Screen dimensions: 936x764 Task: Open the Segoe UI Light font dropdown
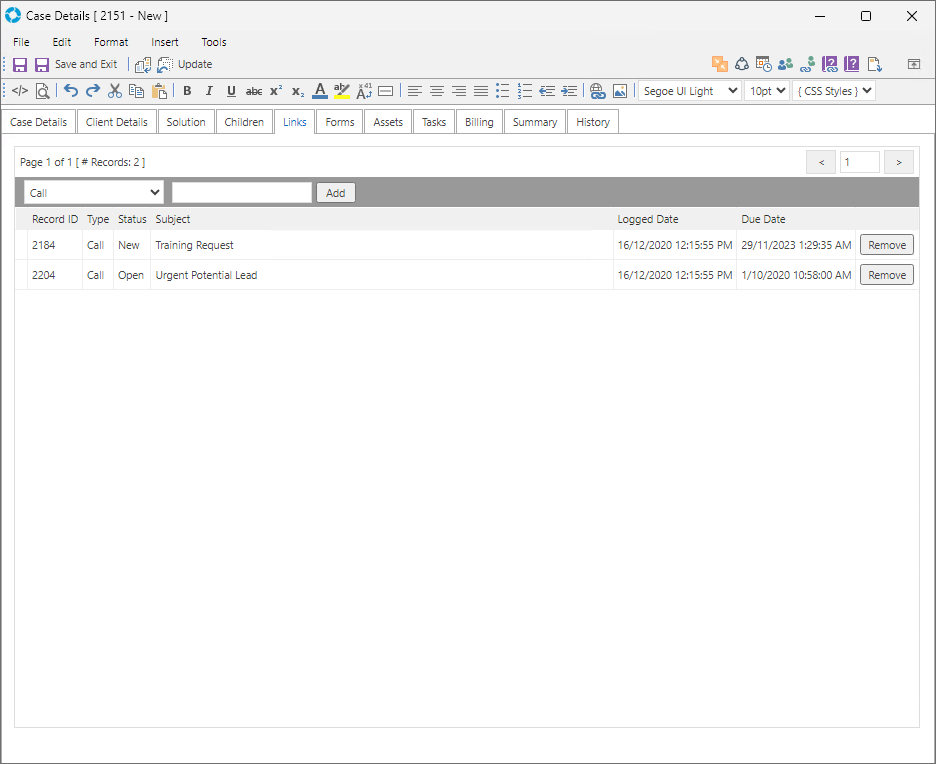(689, 91)
